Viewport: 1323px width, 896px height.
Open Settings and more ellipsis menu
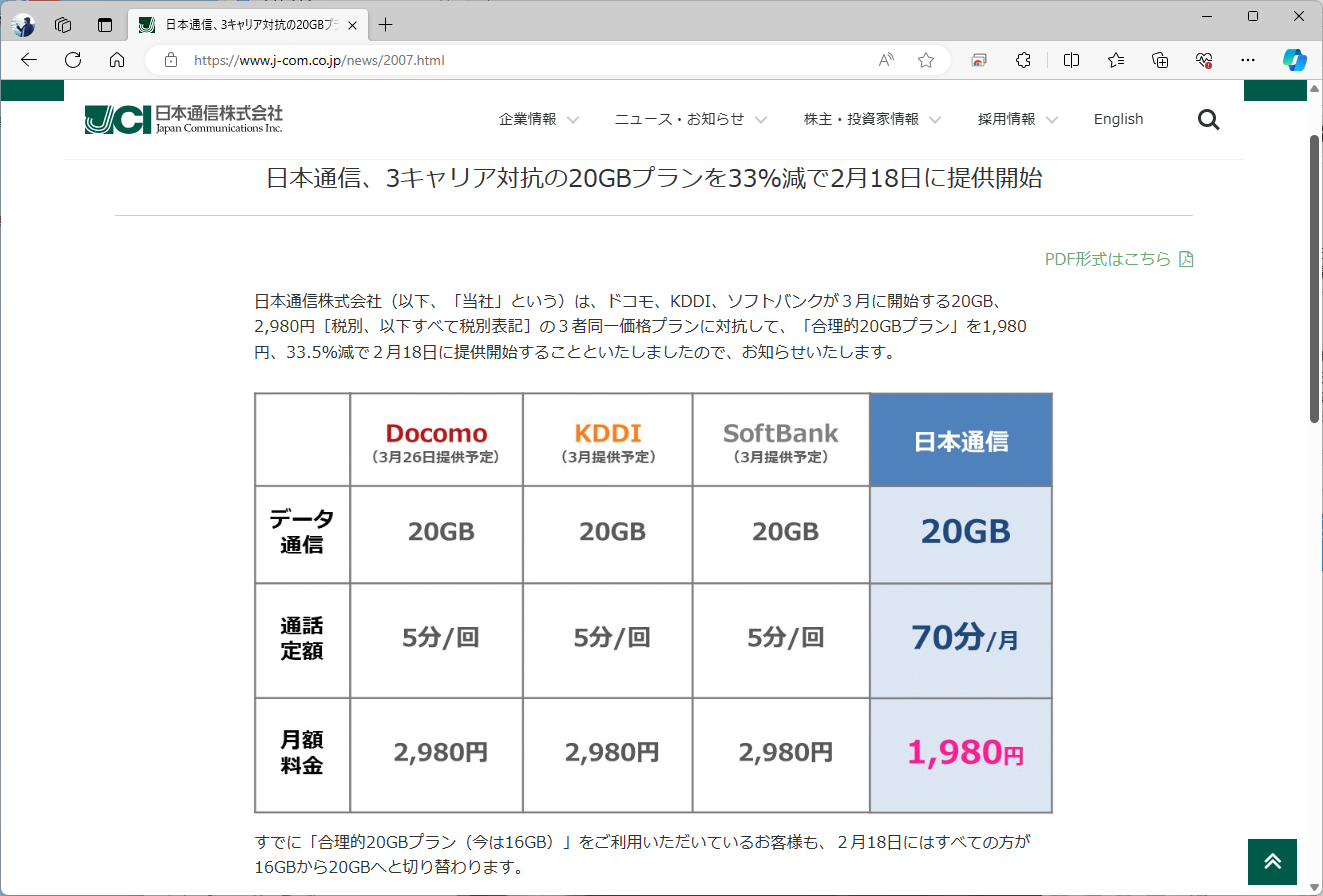point(1248,60)
